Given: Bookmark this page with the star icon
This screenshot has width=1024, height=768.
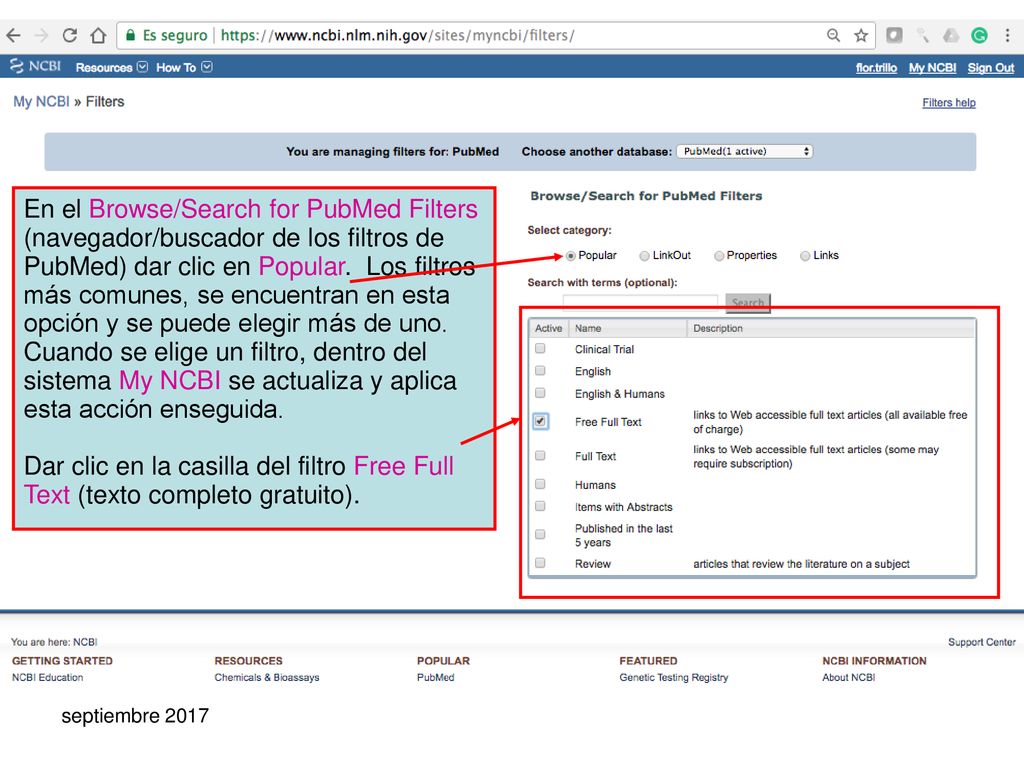Looking at the screenshot, I should [861, 35].
